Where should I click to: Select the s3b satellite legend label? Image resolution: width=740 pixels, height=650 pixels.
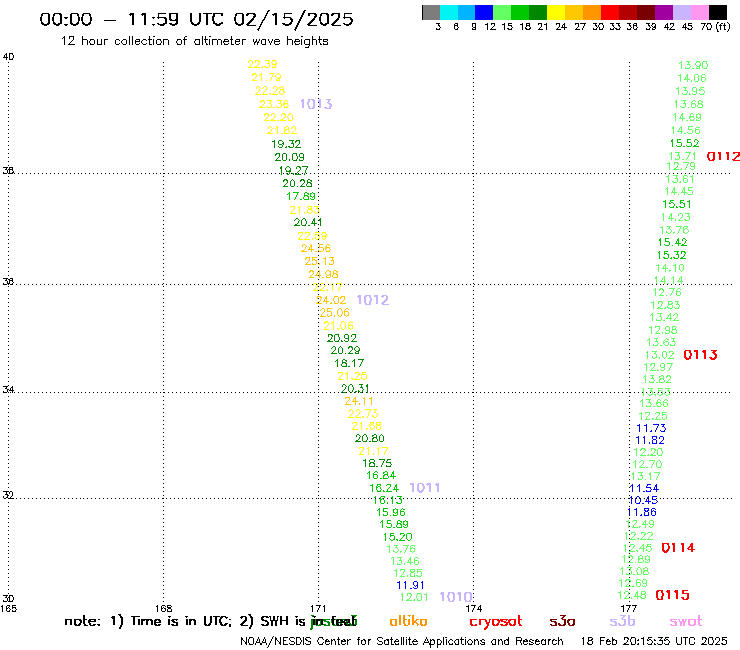point(622,621)
